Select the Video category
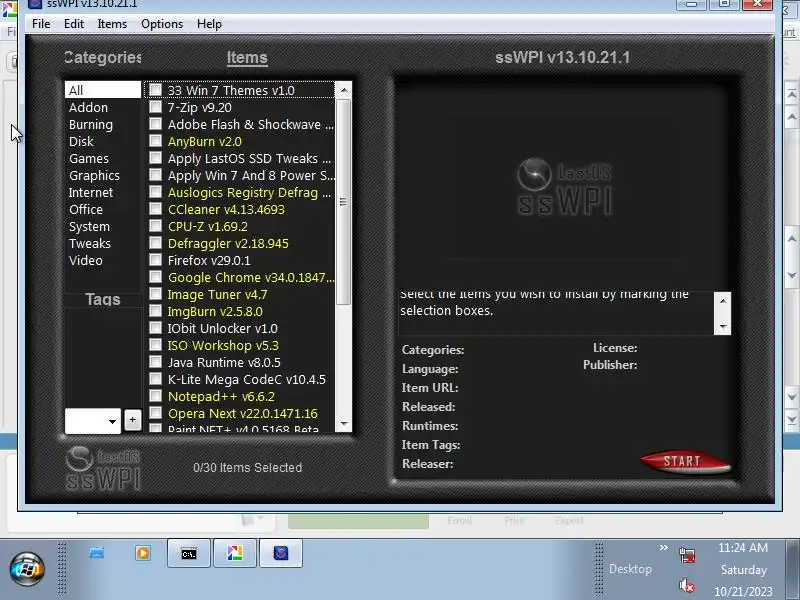Image resolution: width=800 pixels, height=600 pixels. (x=103, y=261)
